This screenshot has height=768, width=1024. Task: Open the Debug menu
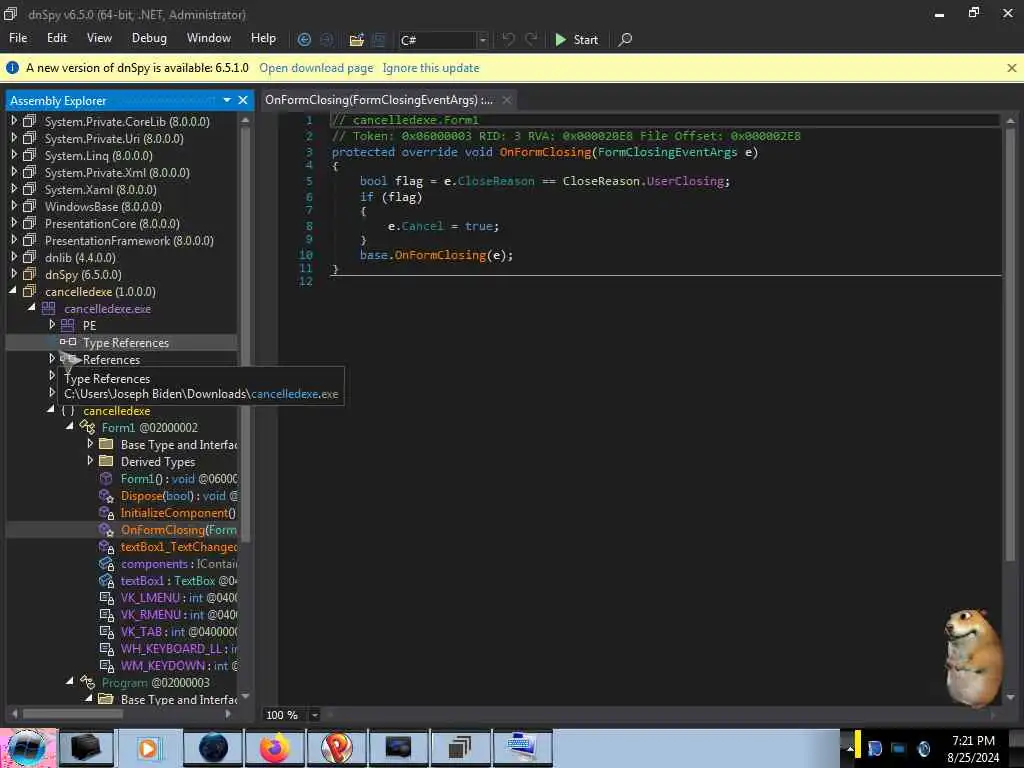pos(149,38)
